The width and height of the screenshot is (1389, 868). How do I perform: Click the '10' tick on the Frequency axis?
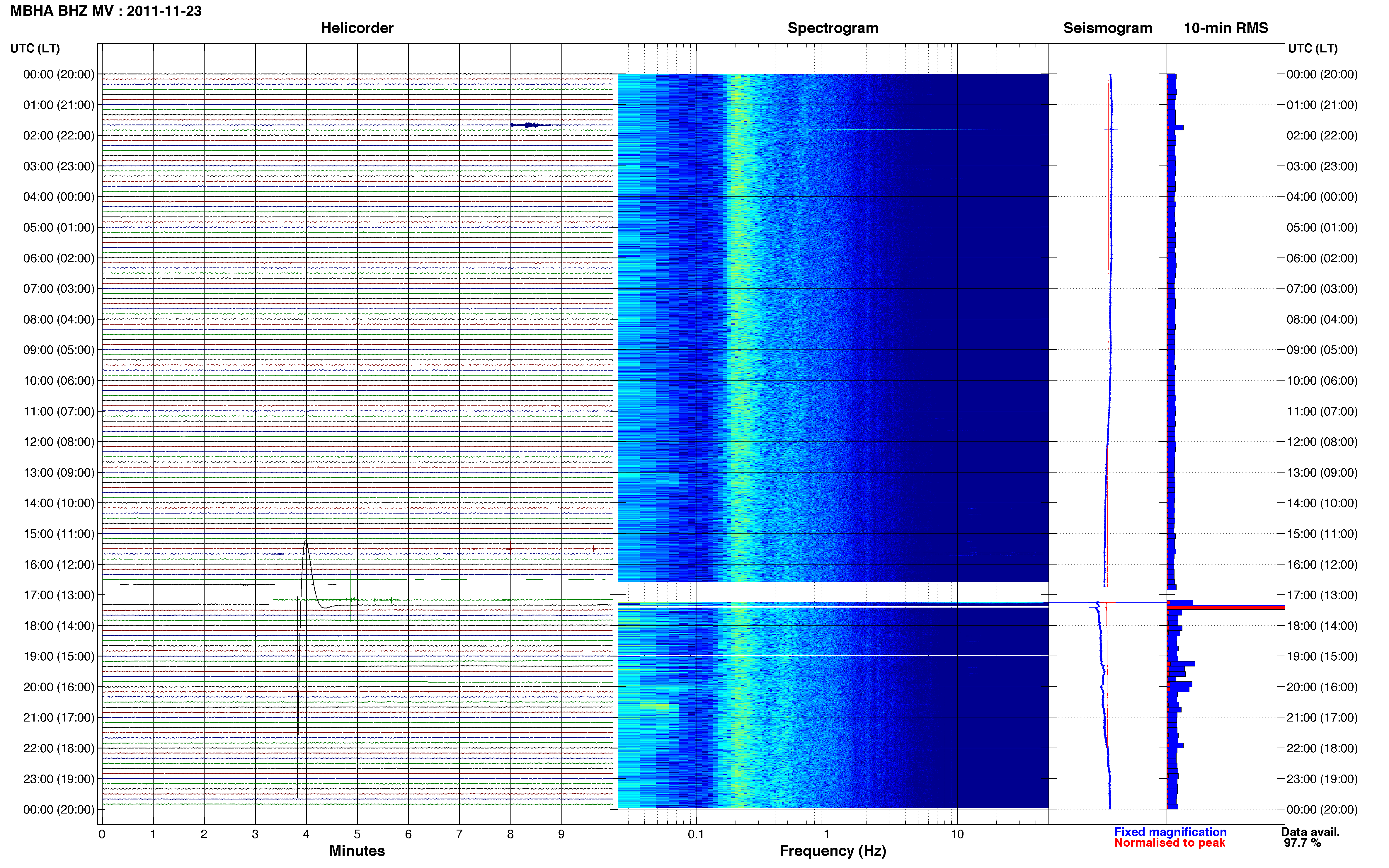(x=957, y=834)
